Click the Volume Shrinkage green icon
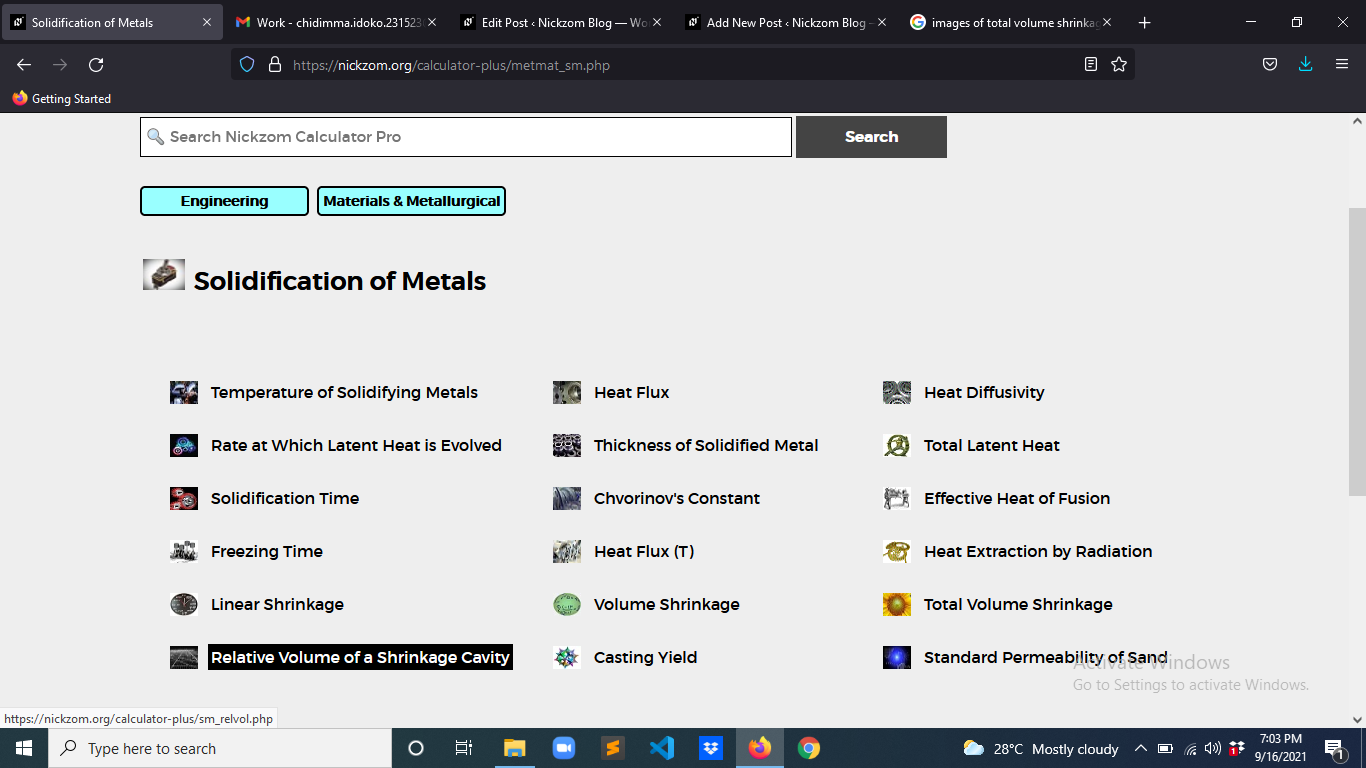This screenshot has height=768, width=1366. pos(567,604)
